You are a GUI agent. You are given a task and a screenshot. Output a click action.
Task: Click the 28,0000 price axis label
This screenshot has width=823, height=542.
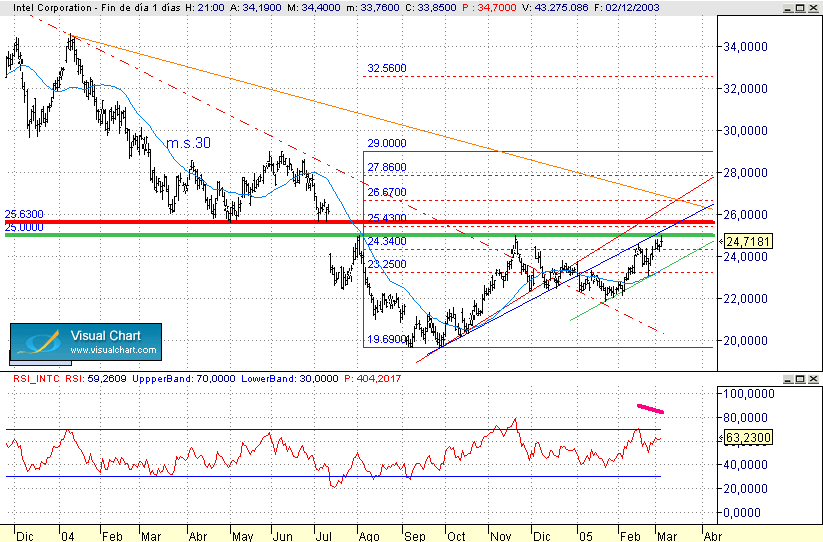(745, 173)
